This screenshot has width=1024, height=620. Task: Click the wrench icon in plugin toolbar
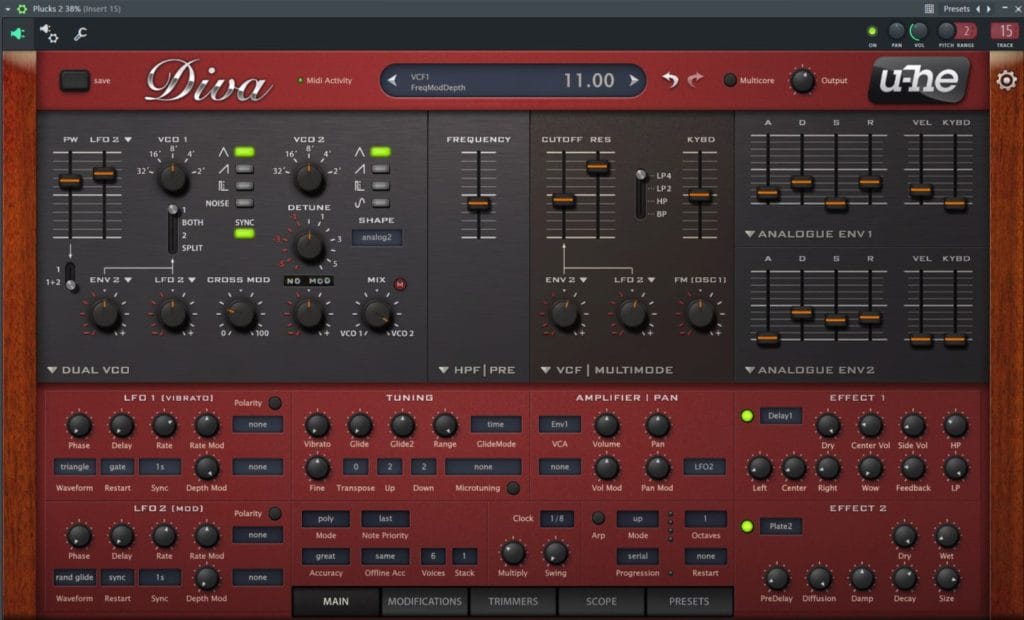[81, 34]
